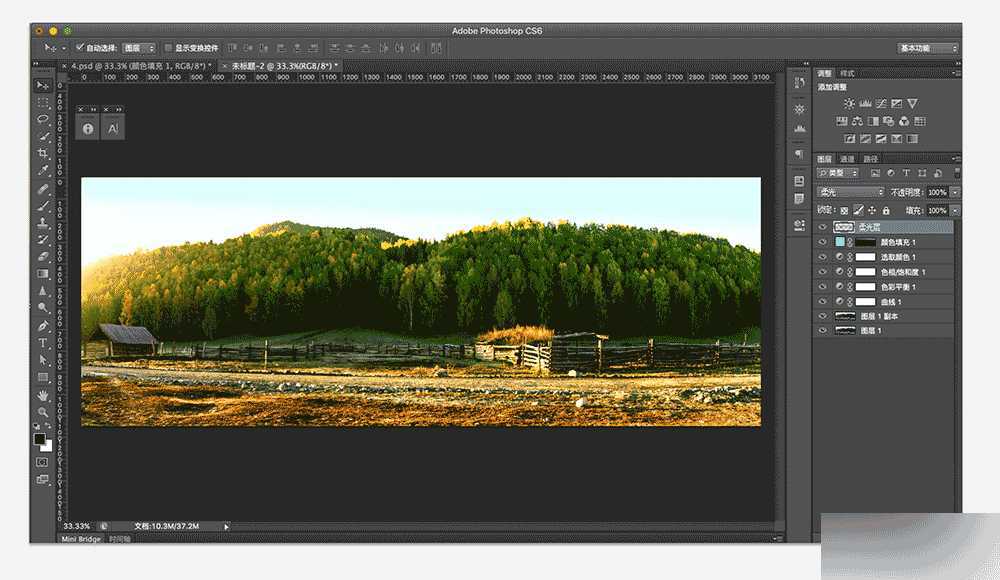
Task: Hide the 颜色填充 1 fill layer
Action: (821, 242)
